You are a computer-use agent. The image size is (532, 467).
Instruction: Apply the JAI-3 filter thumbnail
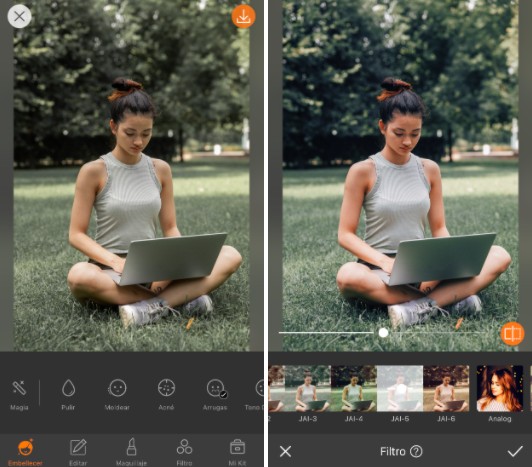[308, 394]
